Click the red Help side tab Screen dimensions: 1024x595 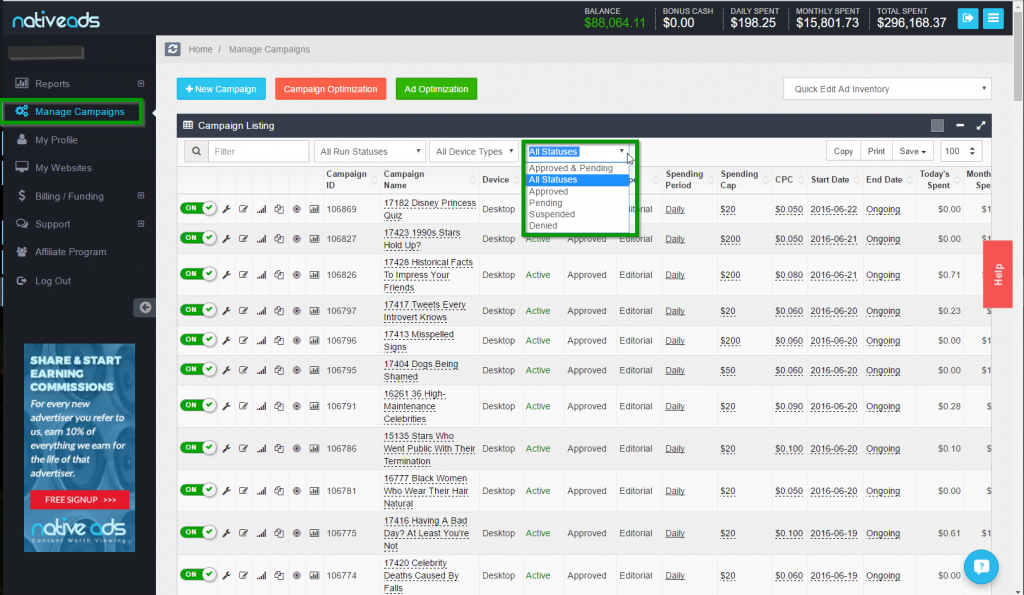[x=998, y=274]
